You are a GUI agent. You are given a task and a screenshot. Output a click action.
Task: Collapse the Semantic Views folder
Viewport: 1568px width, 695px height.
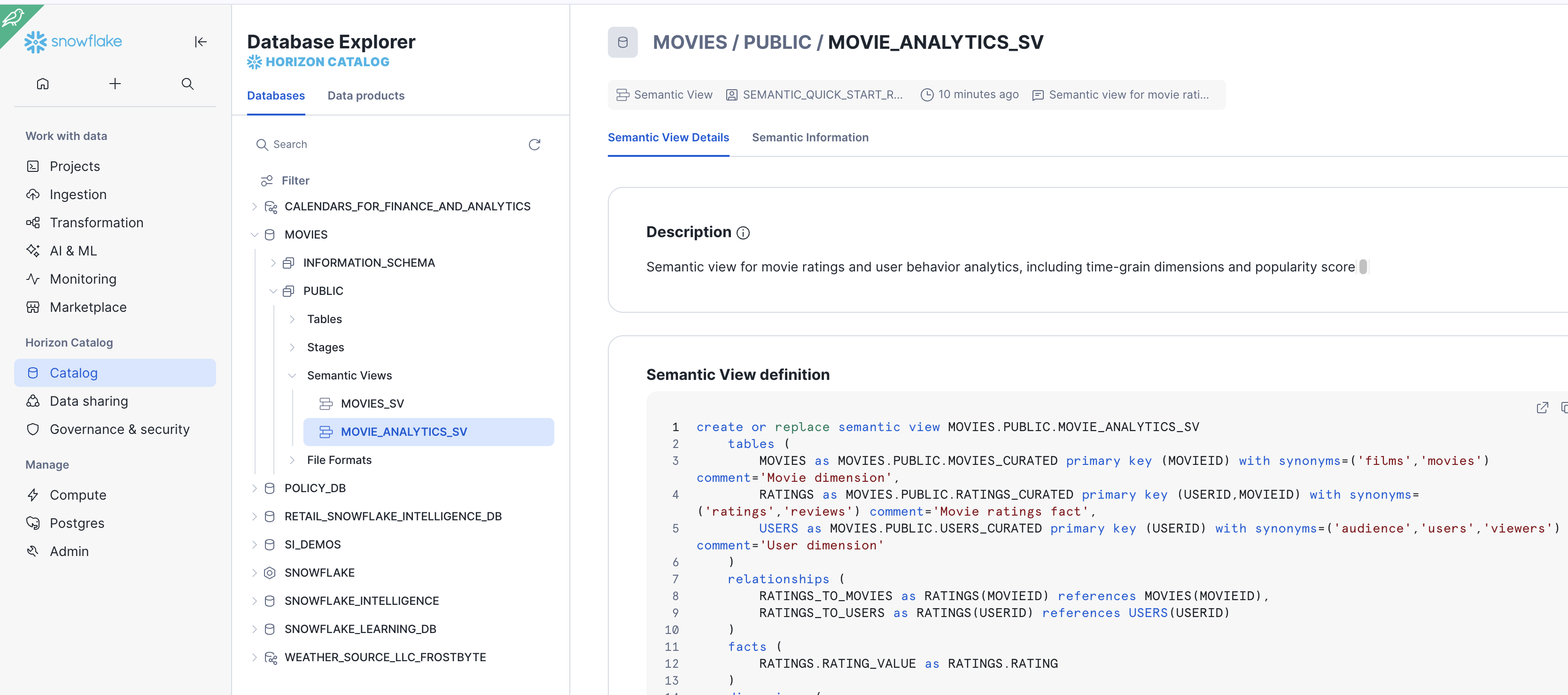click(x=292, y=376)
